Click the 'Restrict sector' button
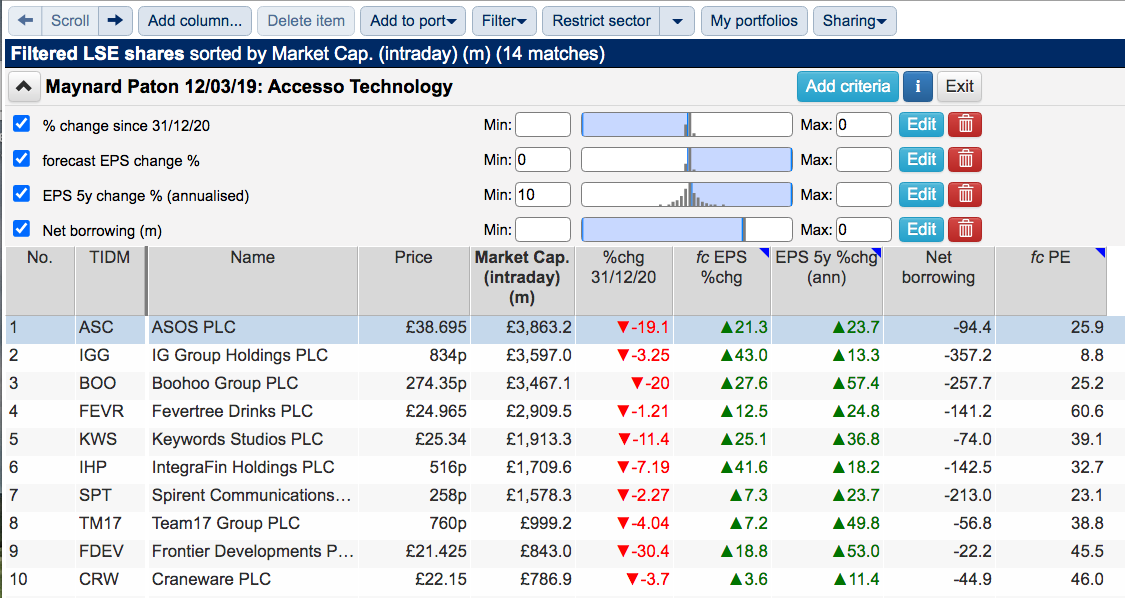Screen dimensions: 1125x598 point(601,21)
